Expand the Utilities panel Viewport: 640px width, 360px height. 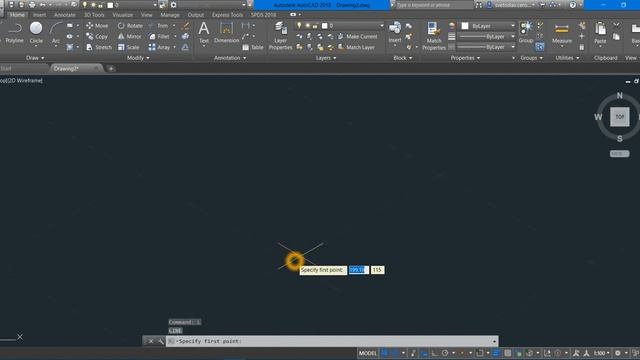pyautogui.click(x=567, y=58)
